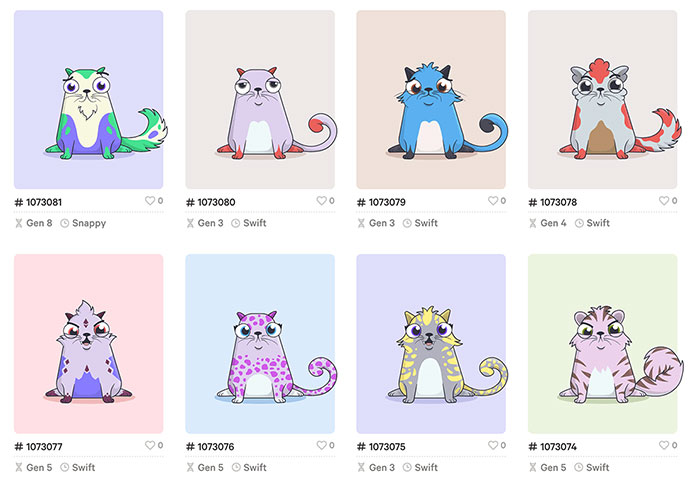Like kitty #1073081 with the heart icon

point(150,201)
